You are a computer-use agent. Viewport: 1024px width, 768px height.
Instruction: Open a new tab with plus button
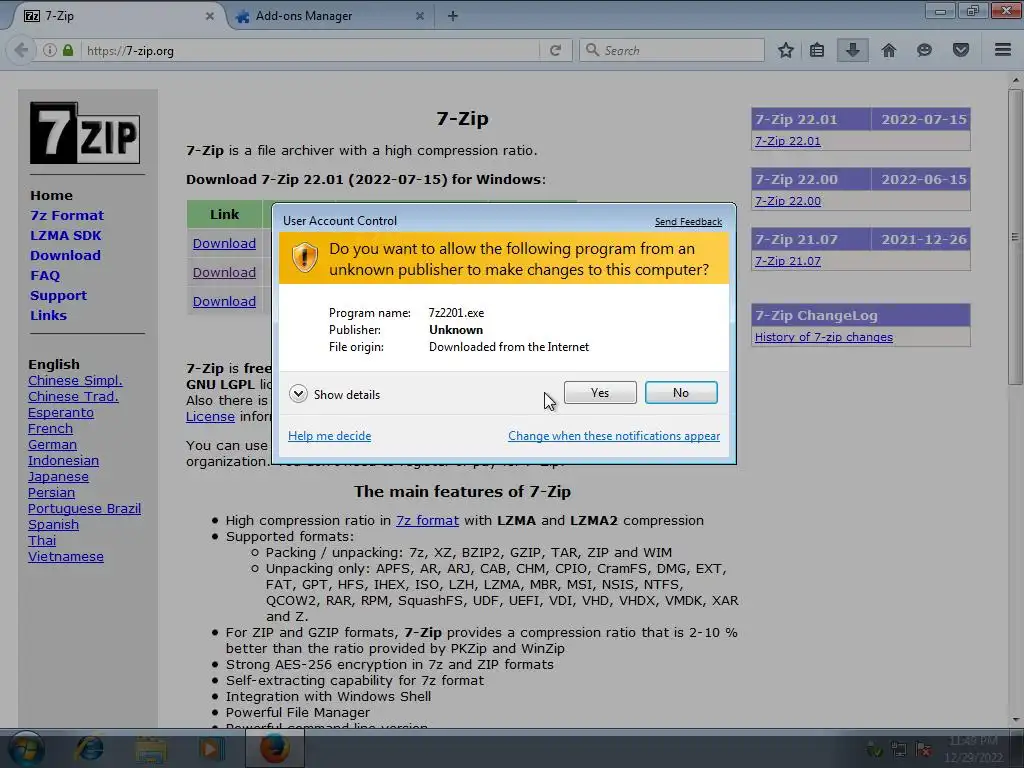point(453,16)
